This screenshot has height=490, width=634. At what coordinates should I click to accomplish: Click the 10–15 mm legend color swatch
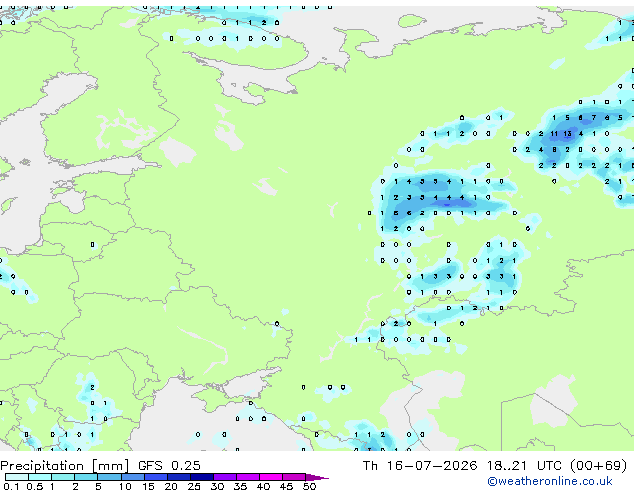point(132,477)
